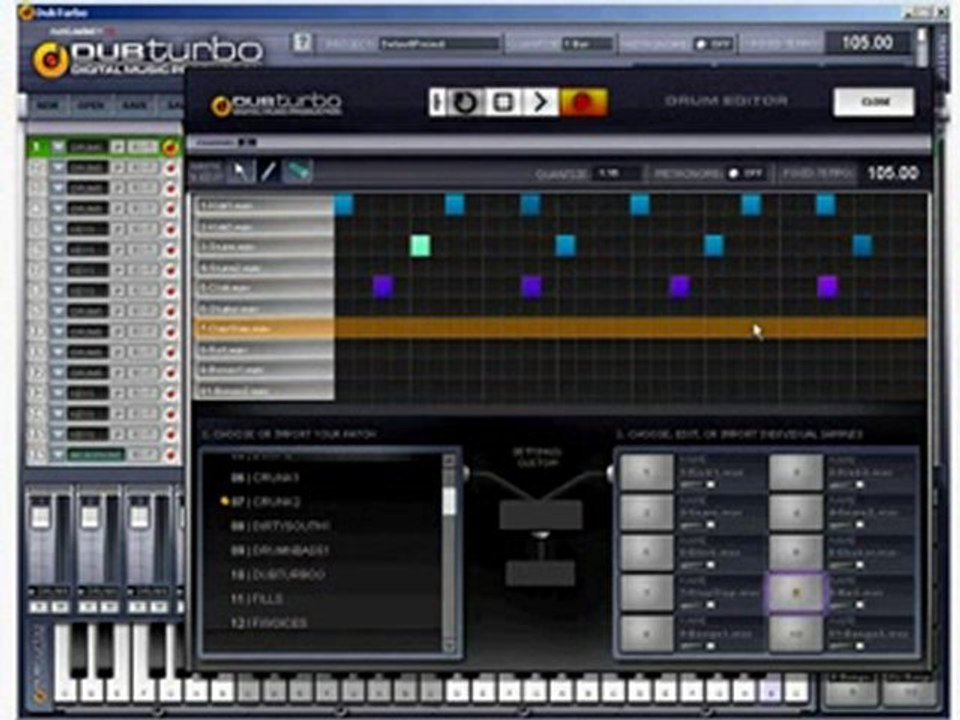Click the main window project name field
Viewport: 960px width, 720px height.
(438, 44)
